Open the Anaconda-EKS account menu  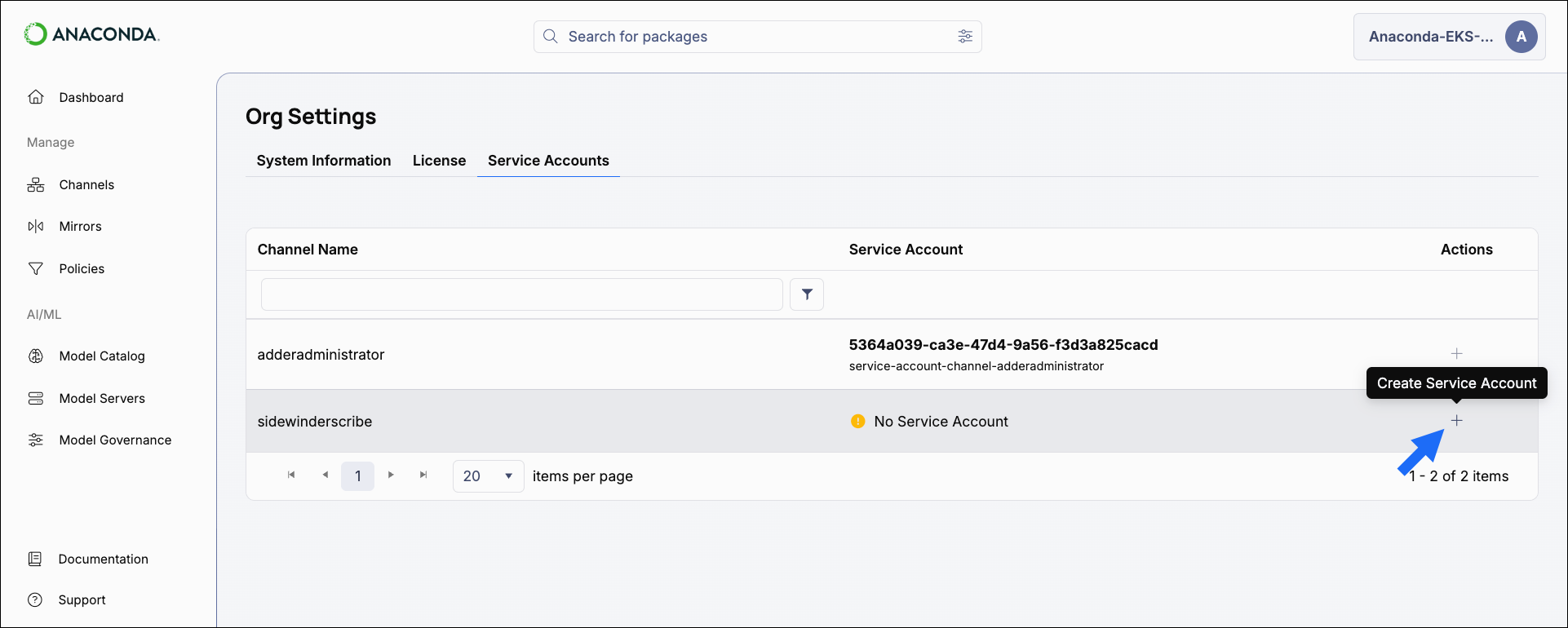click(1450, 37)
